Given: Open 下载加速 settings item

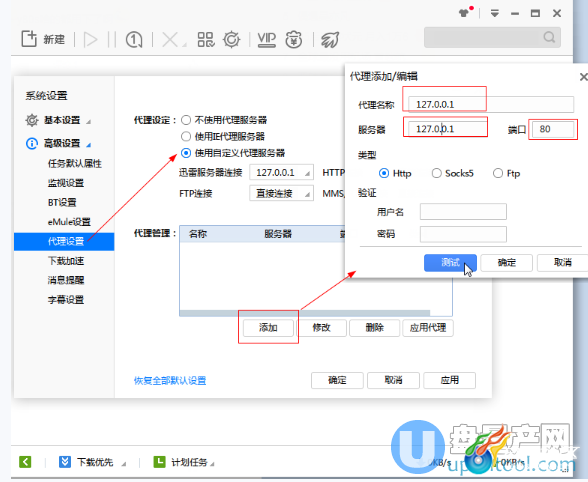Looking at the screenshot, I should 66,261.
